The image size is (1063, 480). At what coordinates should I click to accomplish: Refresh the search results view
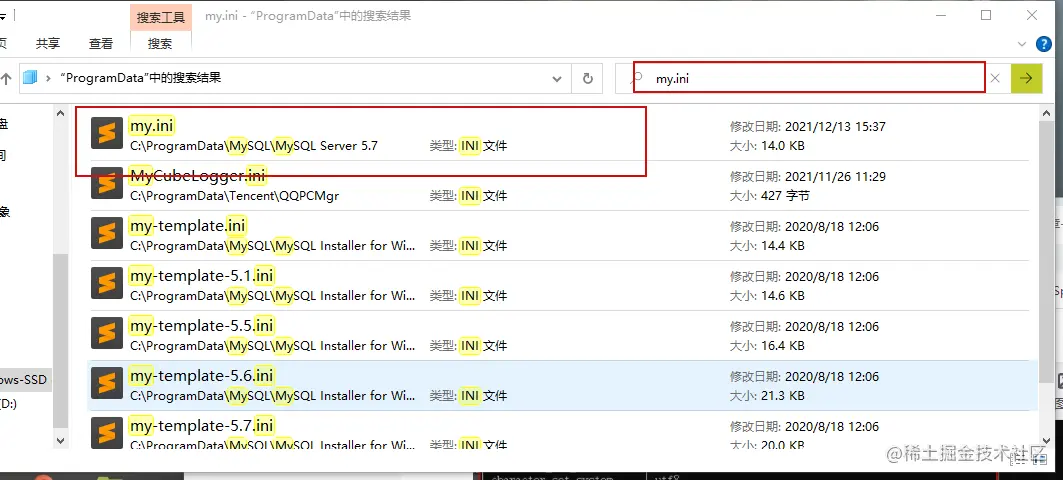587,79
